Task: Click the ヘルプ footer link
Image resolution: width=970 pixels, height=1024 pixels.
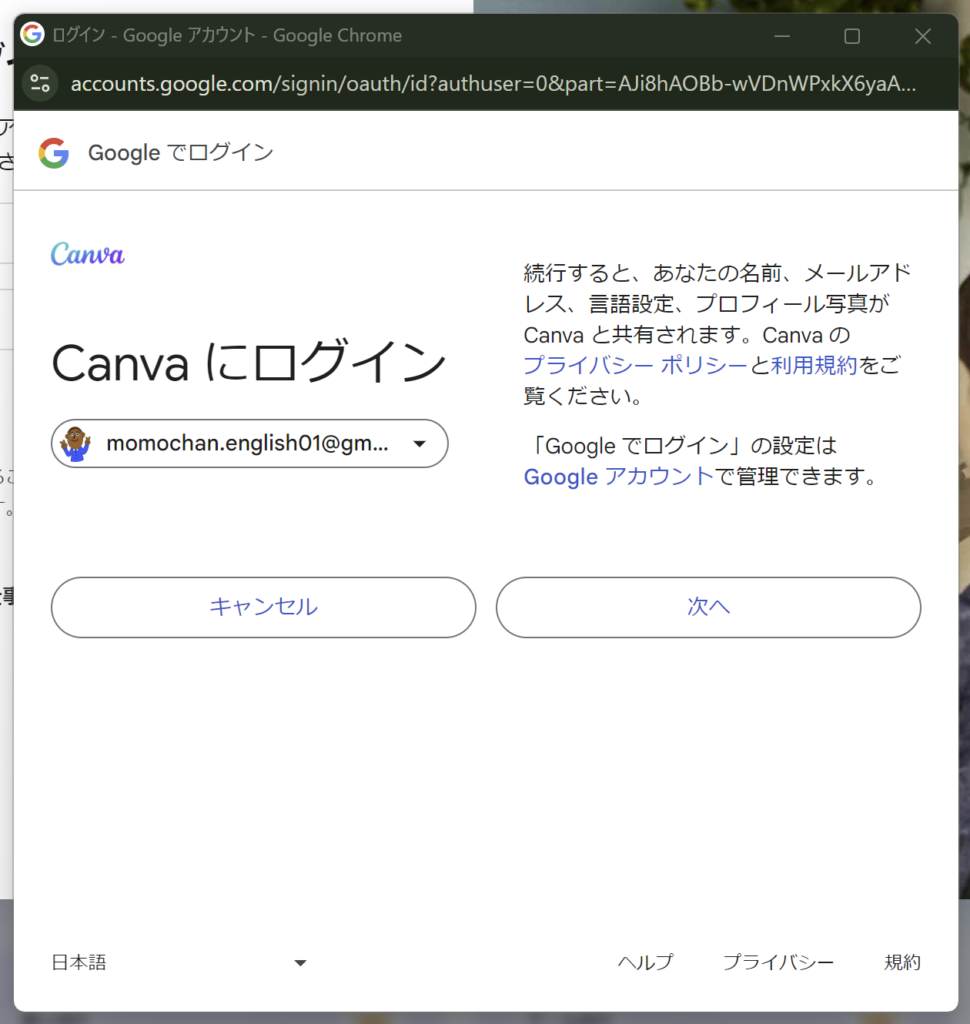Action: [645, 962]
